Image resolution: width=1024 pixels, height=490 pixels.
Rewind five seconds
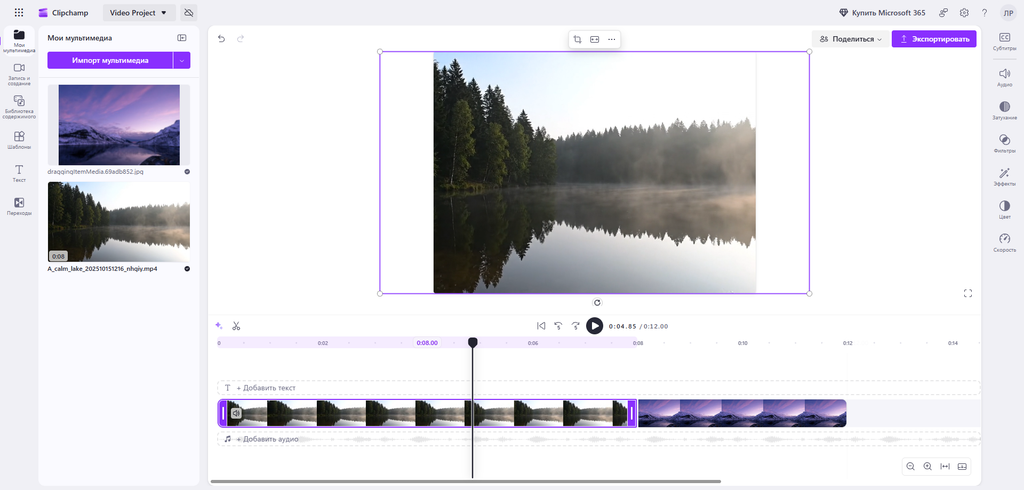point(558,325)
